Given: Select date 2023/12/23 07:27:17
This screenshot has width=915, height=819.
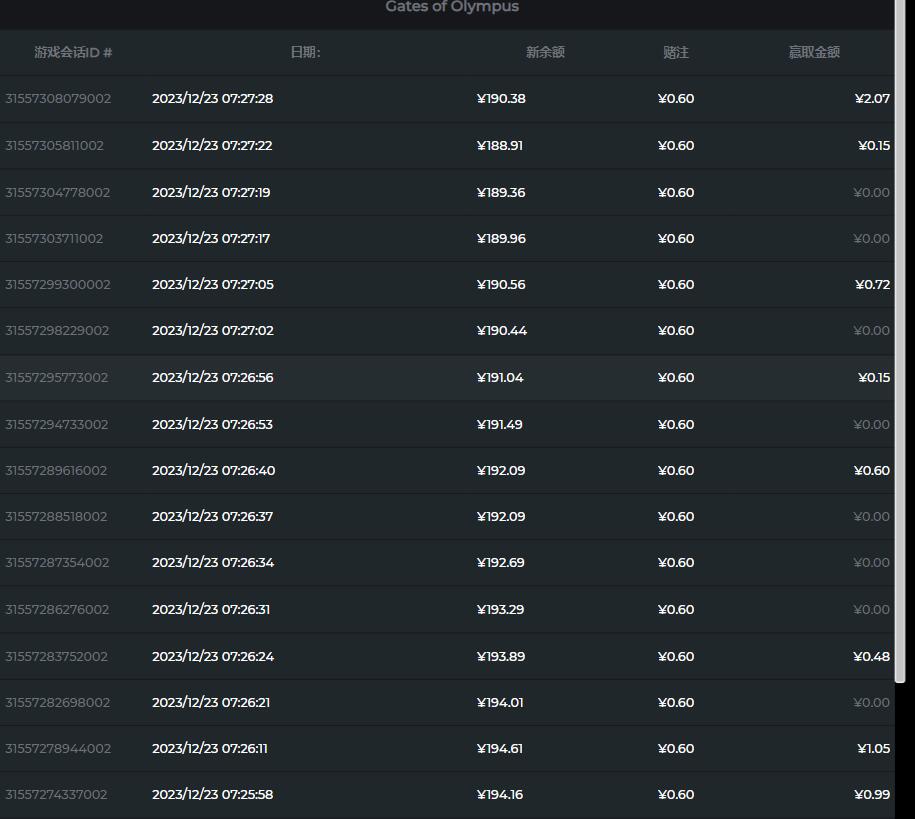Looking at the screenshot, I should (211, 239).
